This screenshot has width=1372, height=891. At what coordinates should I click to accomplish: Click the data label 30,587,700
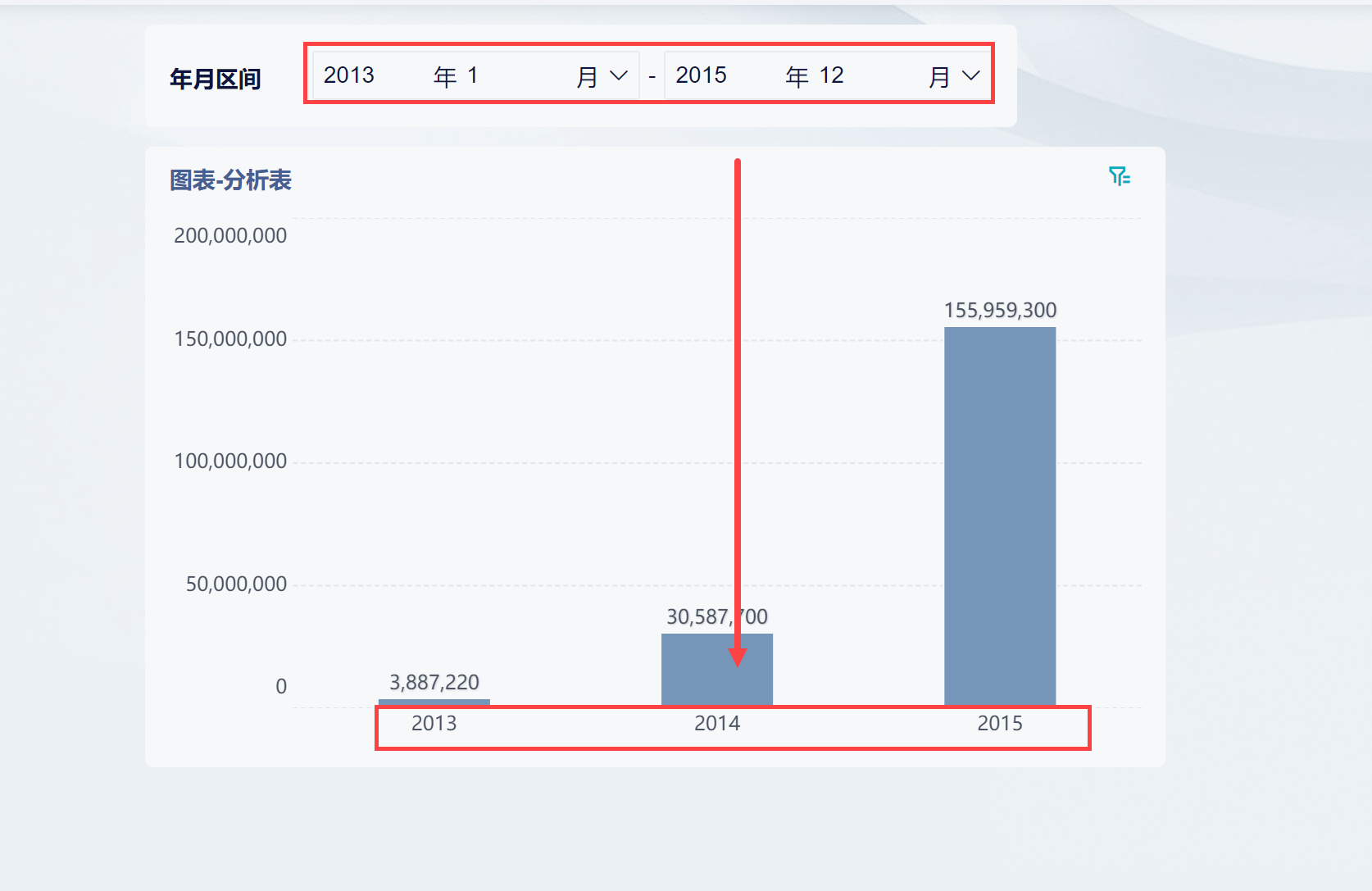(x=717, y=616)
